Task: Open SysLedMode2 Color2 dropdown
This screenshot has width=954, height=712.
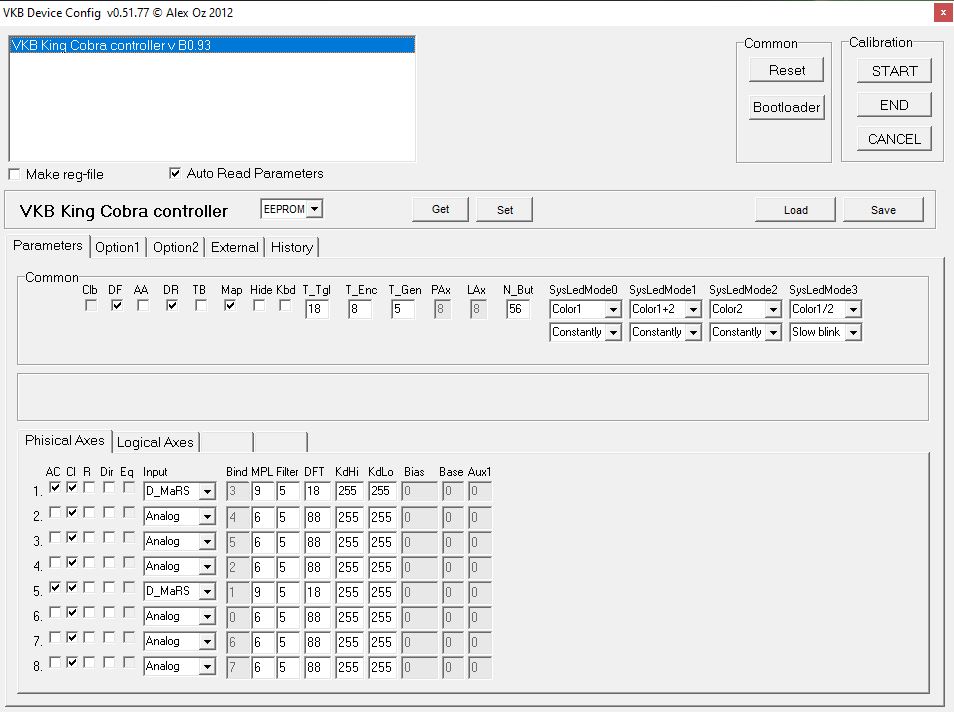Action: tap(773, 309)
